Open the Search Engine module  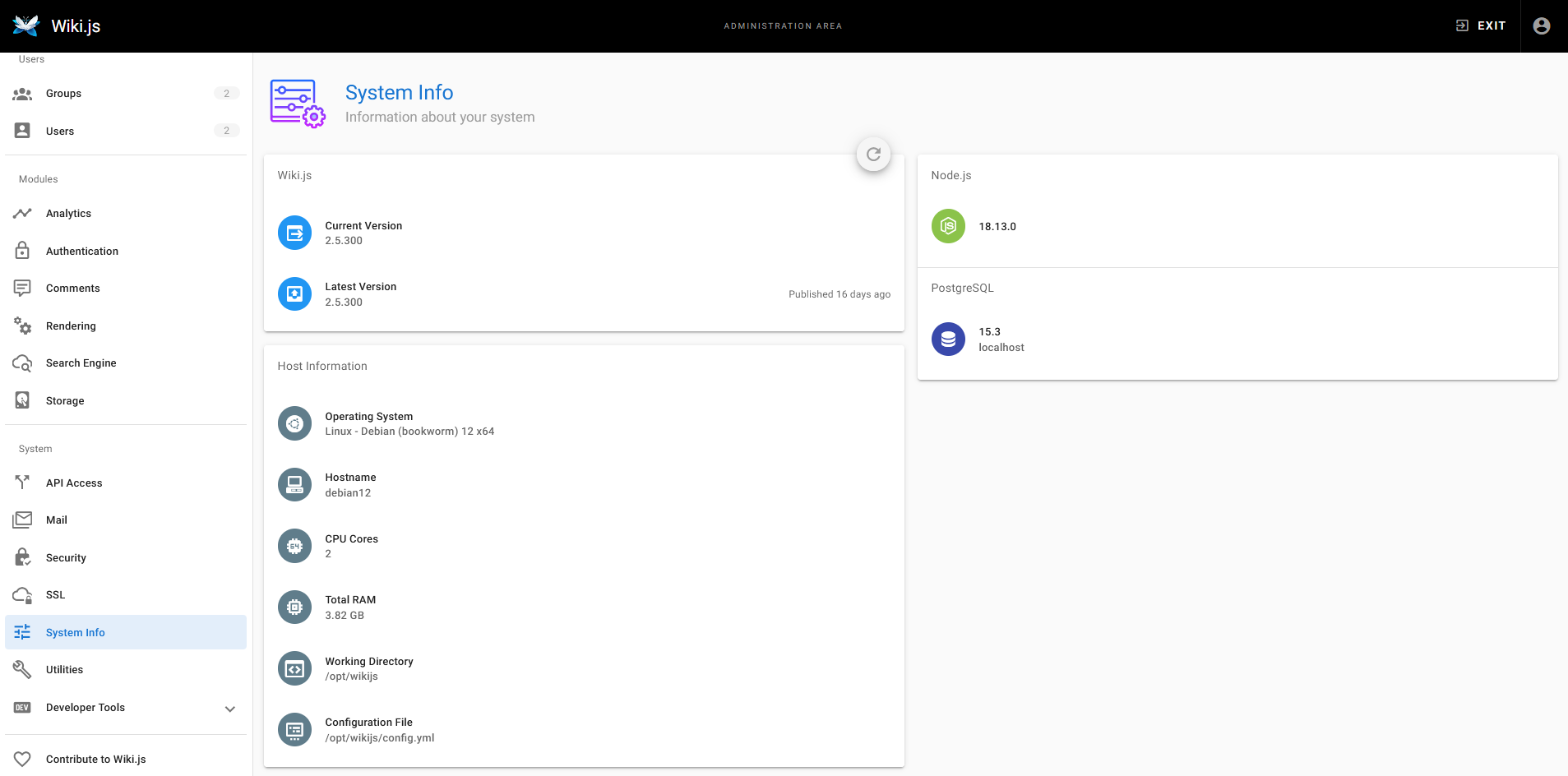(126, 363)
